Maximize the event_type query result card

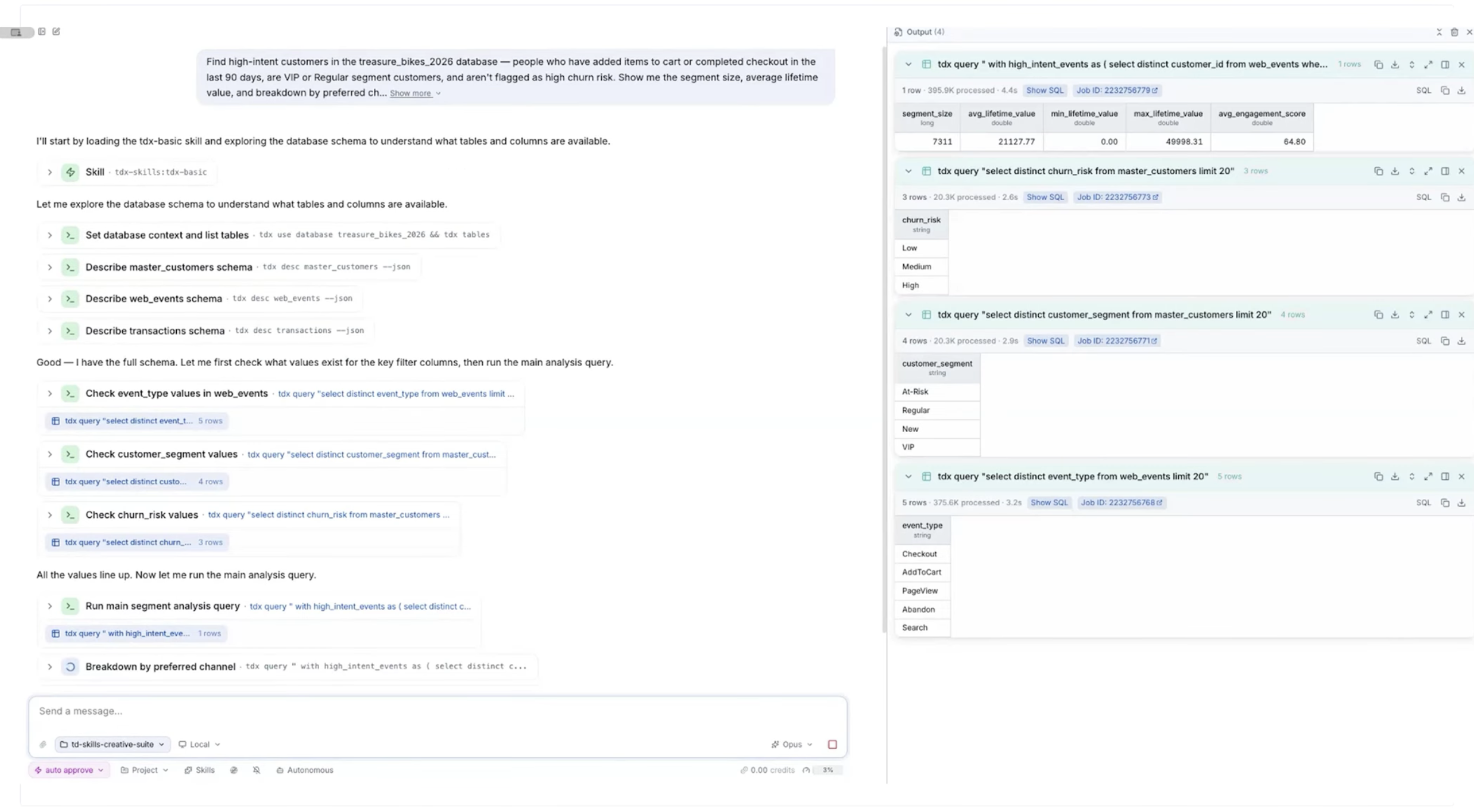click(1428, 476)
